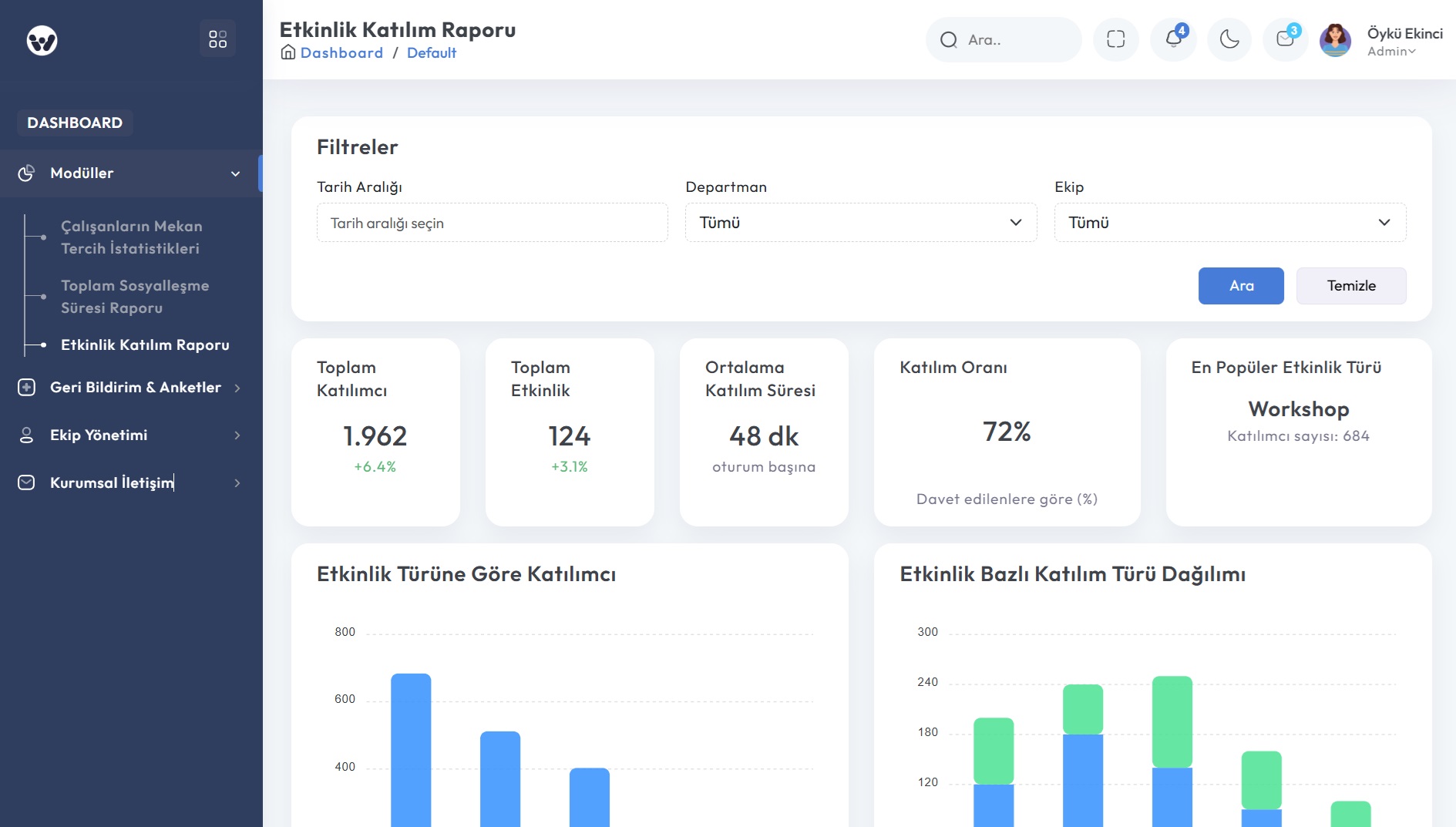Screen dimensions: 1456x827
Task: Click the DASHBOARD section label
Action: click(75, 123)
